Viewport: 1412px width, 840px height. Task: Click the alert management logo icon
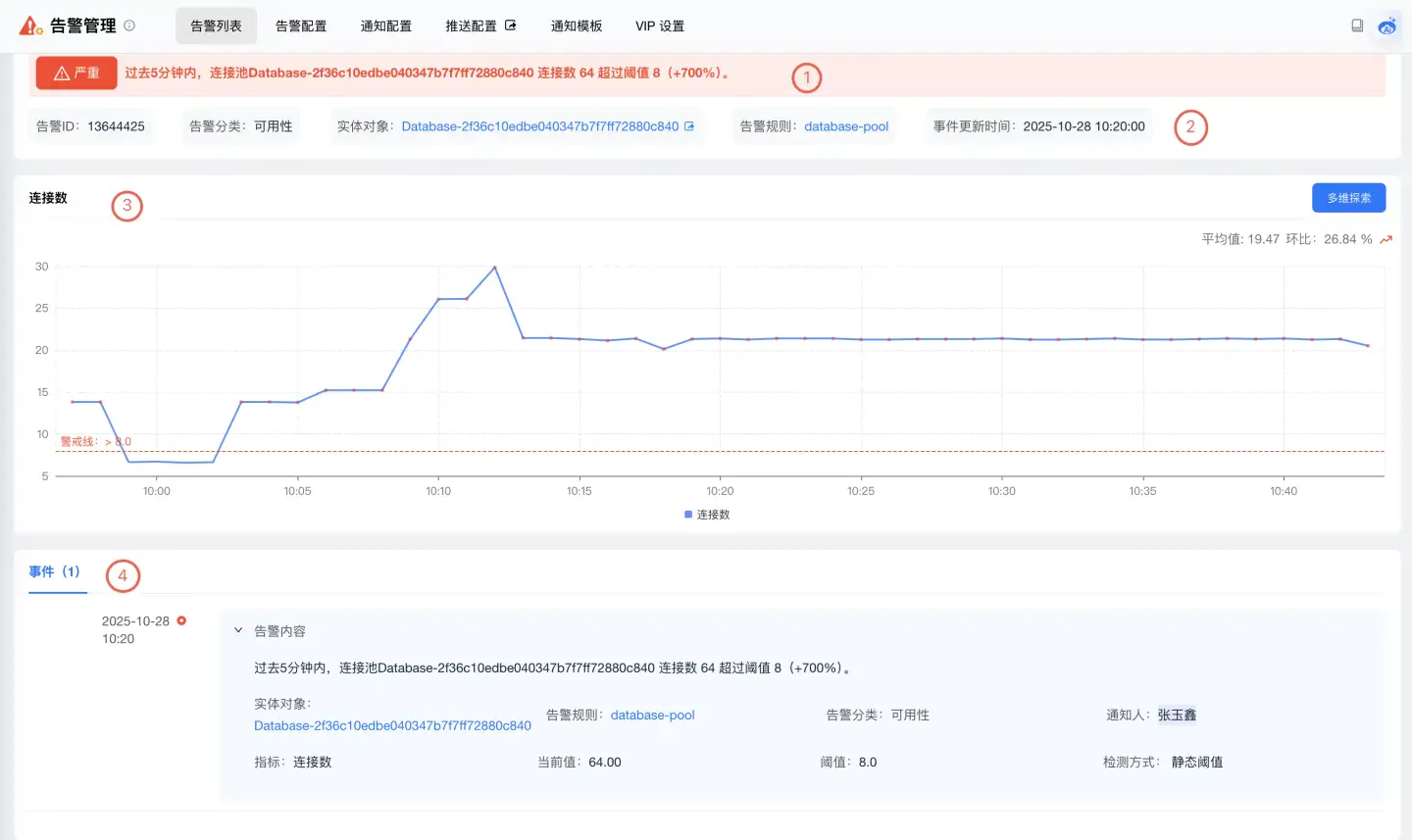pos(30,25)
